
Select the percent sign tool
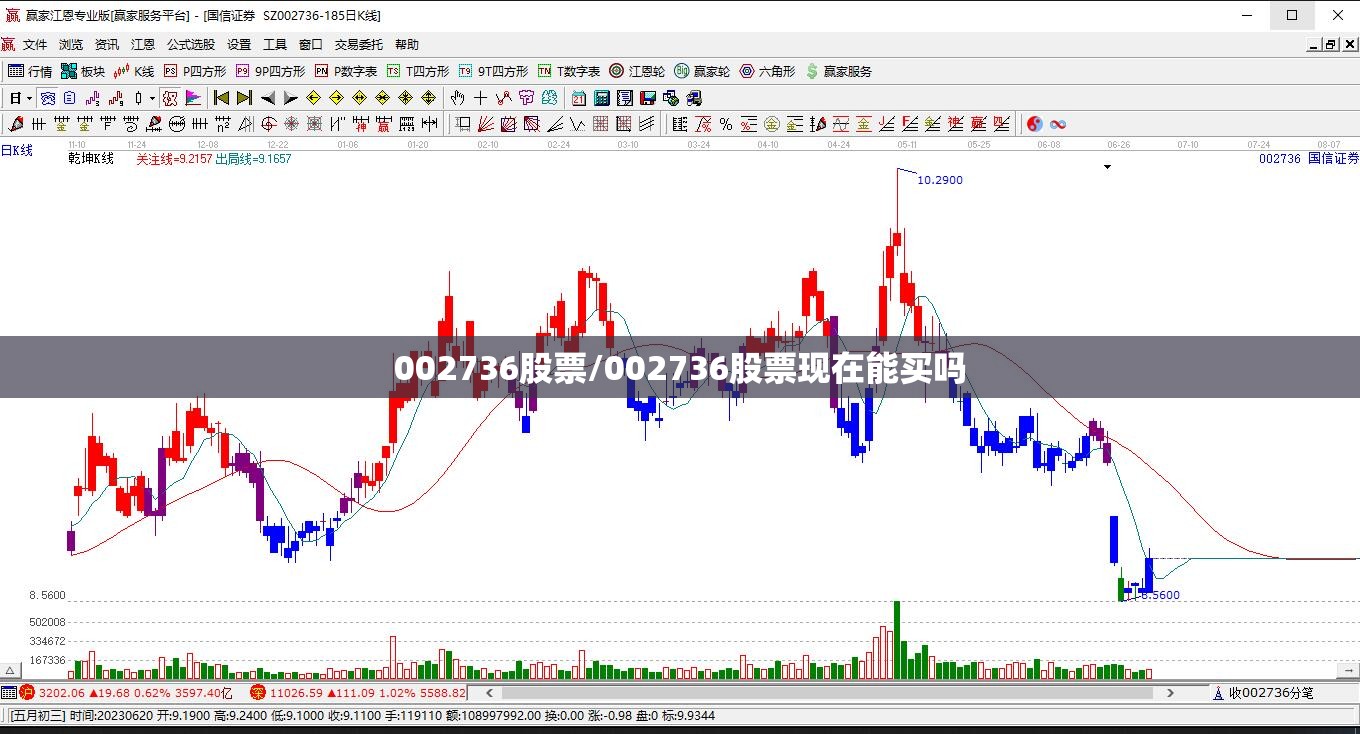pos(726,124)
